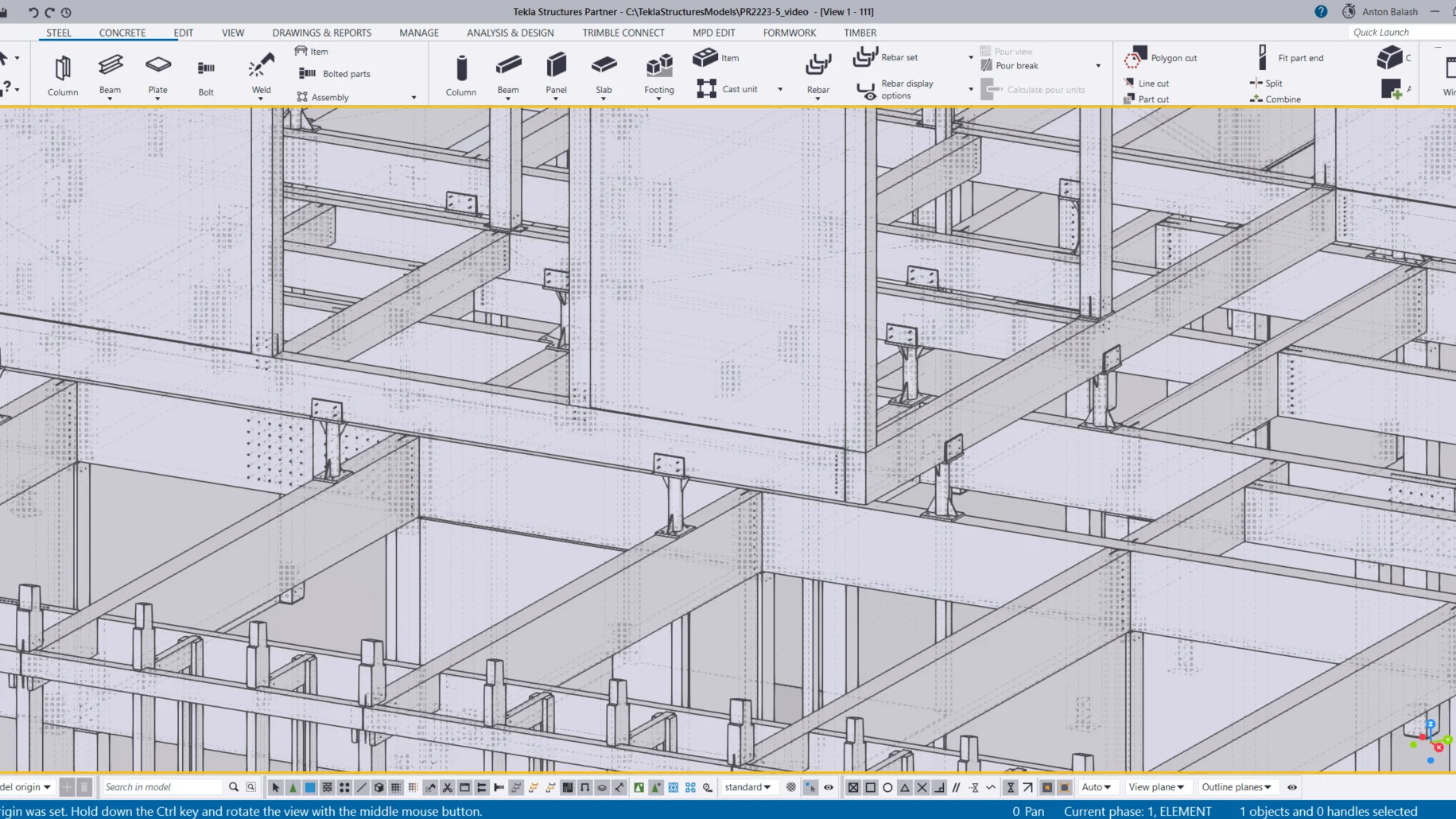The image size is (1456, 819).
Task: Click the undo arrow in title bar
Action: 33,12
